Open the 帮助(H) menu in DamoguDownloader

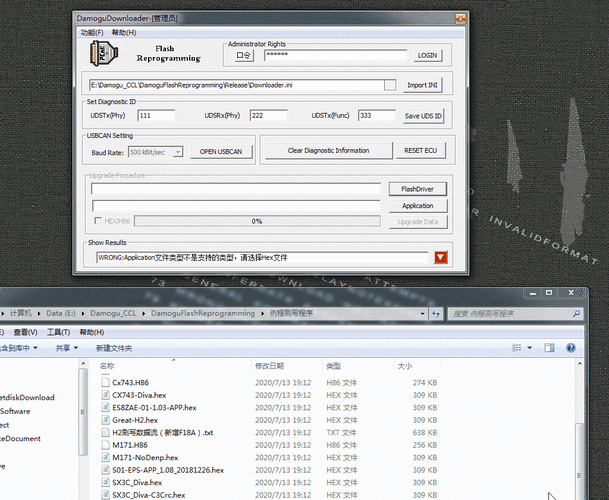[x=124, y=32]
